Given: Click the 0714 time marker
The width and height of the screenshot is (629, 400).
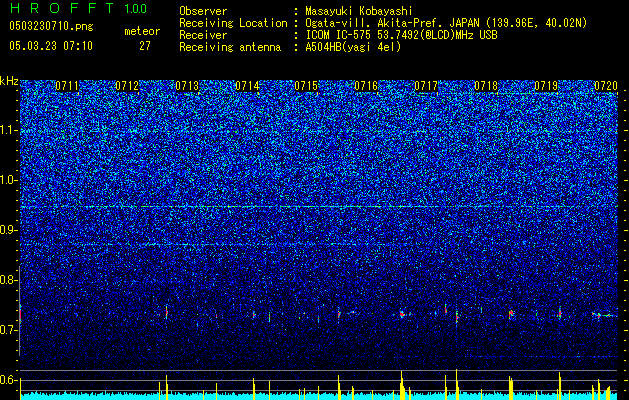Looking at the screenshot, I should [247, 86].
